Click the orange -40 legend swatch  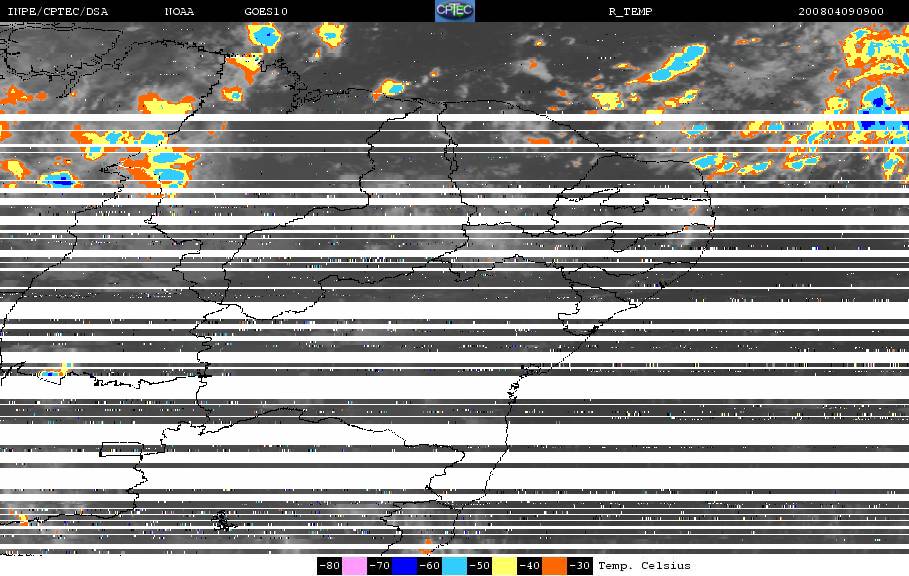(x=554, y=566)
